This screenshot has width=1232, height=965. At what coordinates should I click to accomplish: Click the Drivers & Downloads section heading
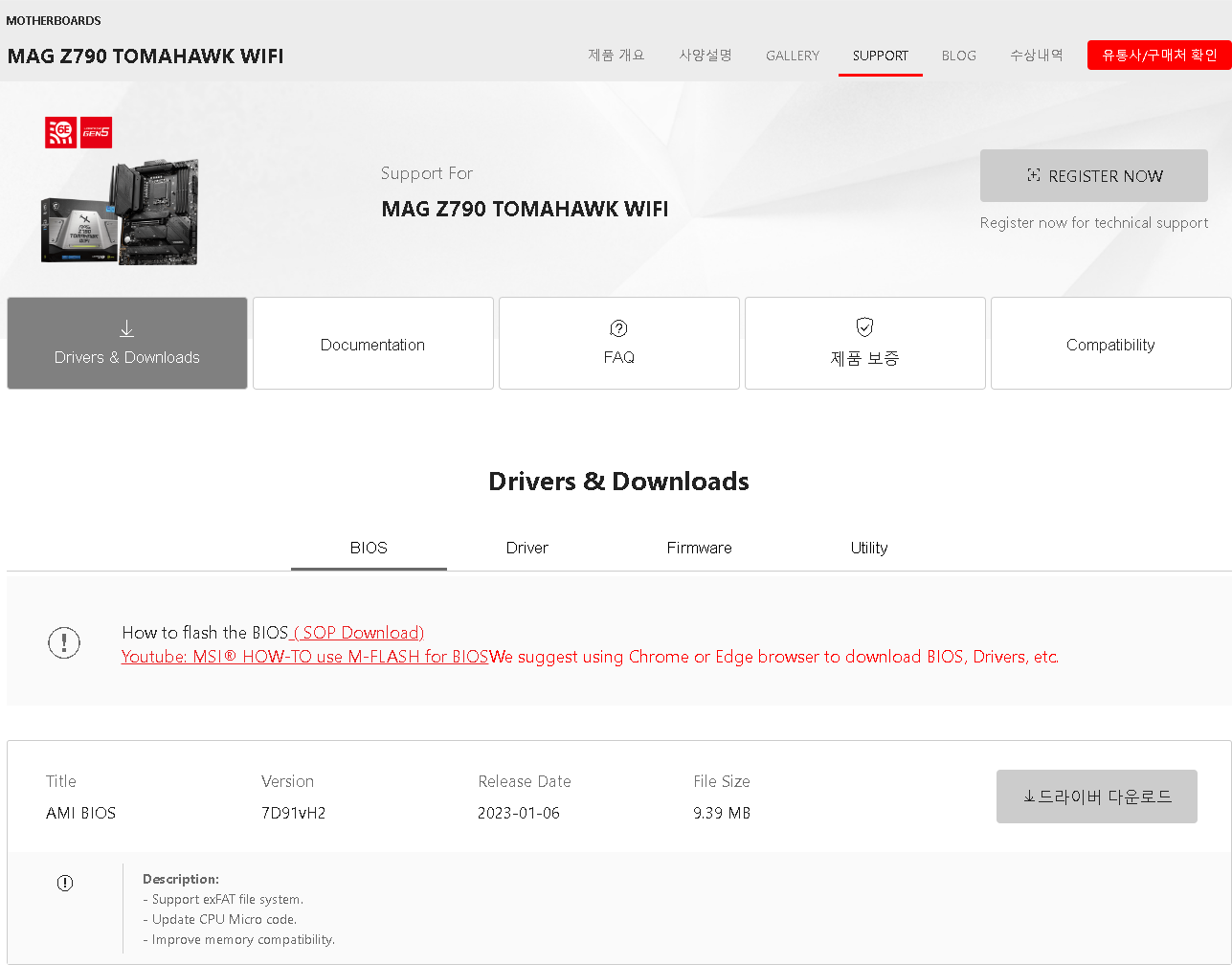(x=619, y=481)
